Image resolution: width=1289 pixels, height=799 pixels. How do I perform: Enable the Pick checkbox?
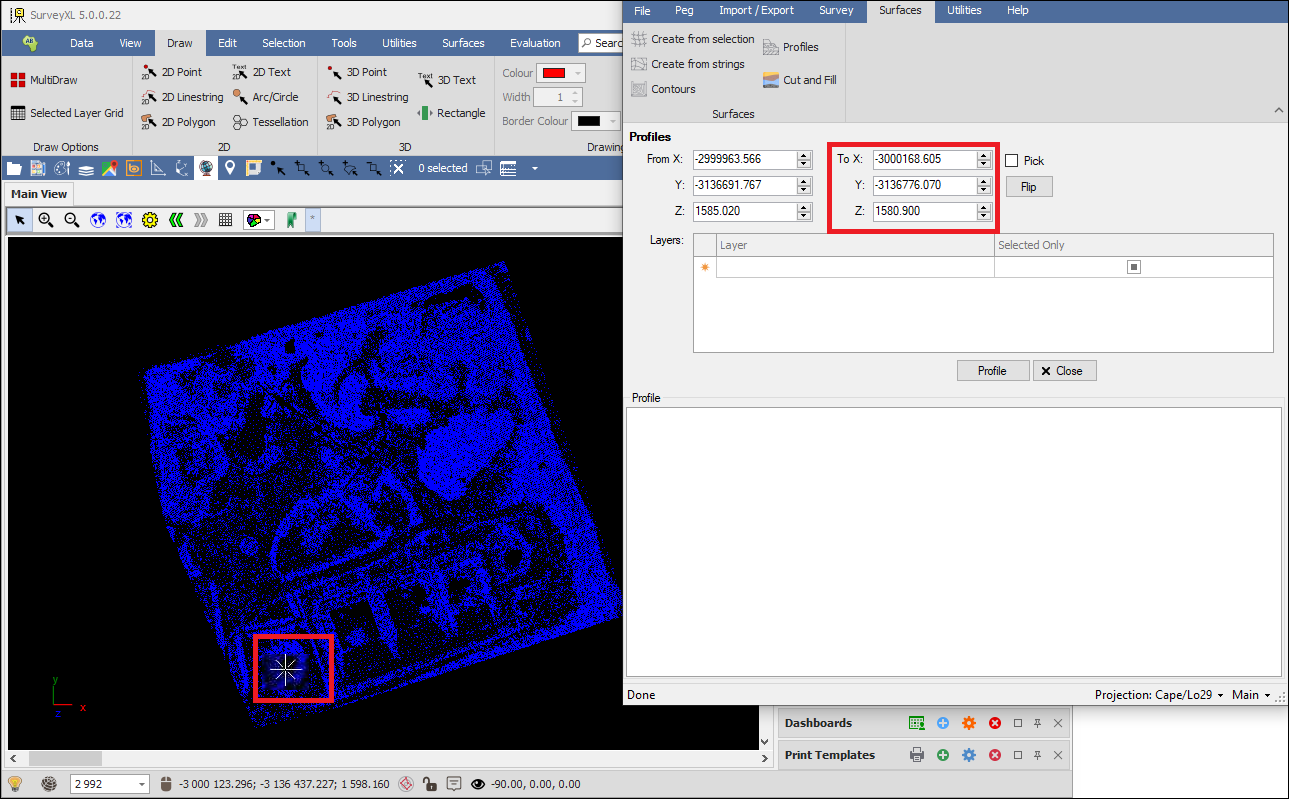(x=1012, y=161)
